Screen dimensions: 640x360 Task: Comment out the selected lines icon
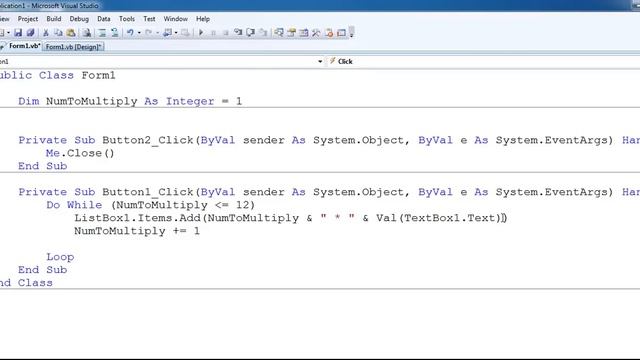(102, 33)
